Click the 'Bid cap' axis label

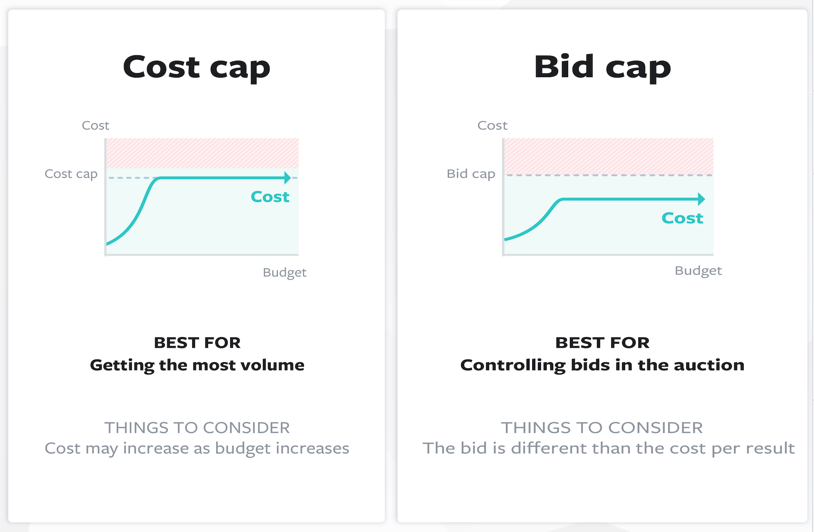(x=471, y=174)
